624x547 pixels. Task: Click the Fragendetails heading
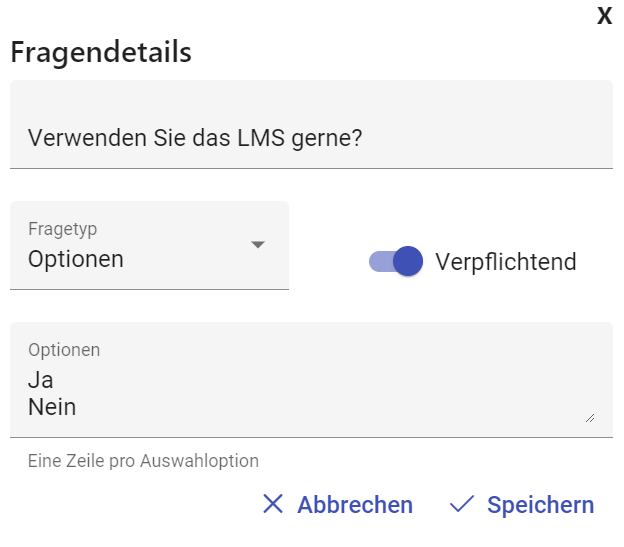point(101,52)
